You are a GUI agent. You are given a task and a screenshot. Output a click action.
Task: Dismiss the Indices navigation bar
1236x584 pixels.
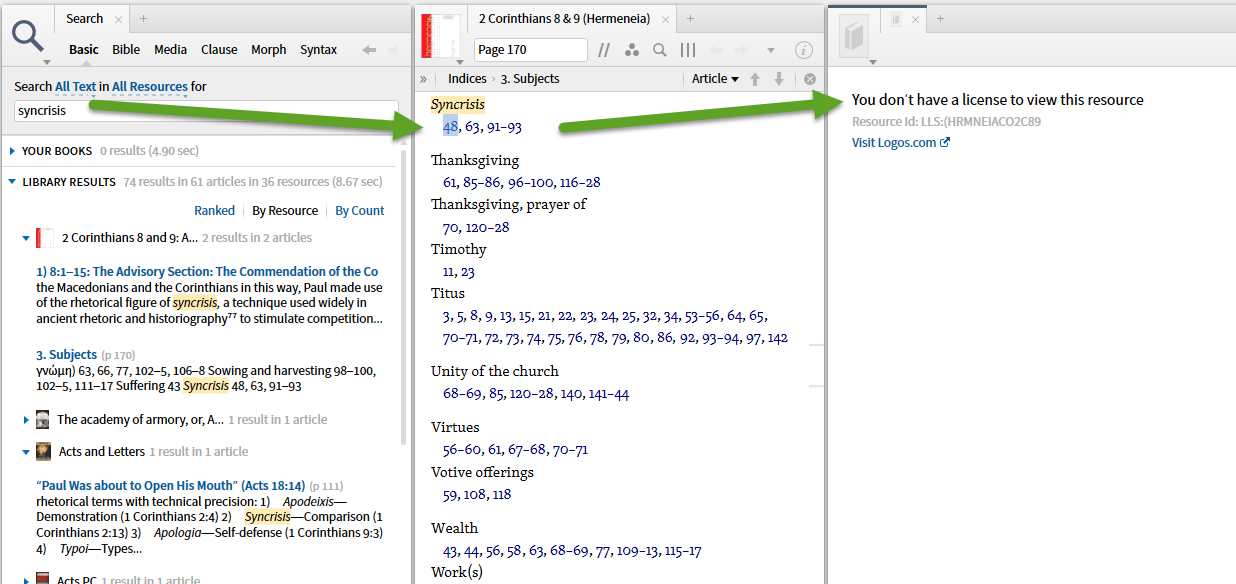point(810,78)
